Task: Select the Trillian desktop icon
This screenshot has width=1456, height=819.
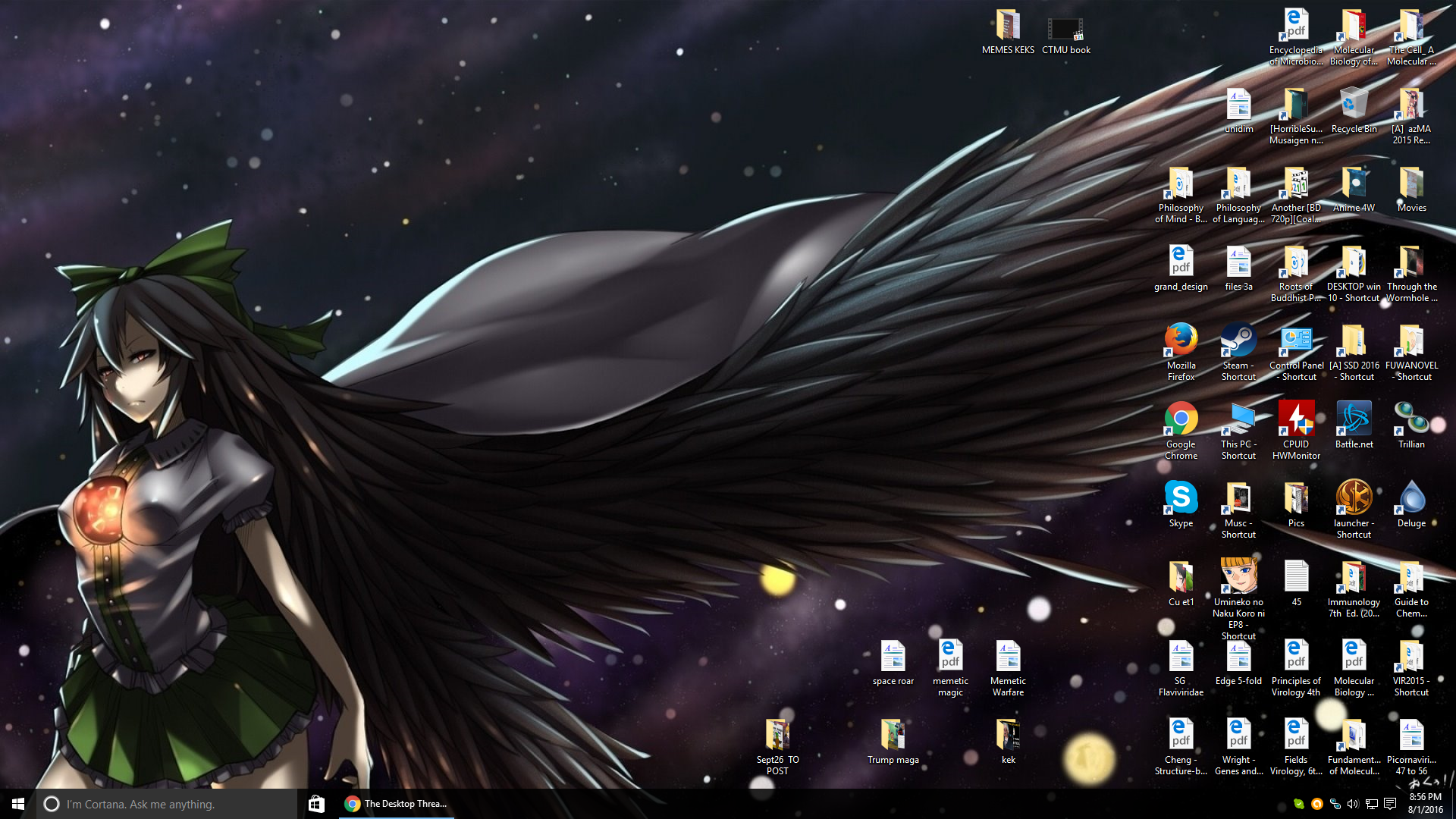Action: click(x=1411, y=426)
